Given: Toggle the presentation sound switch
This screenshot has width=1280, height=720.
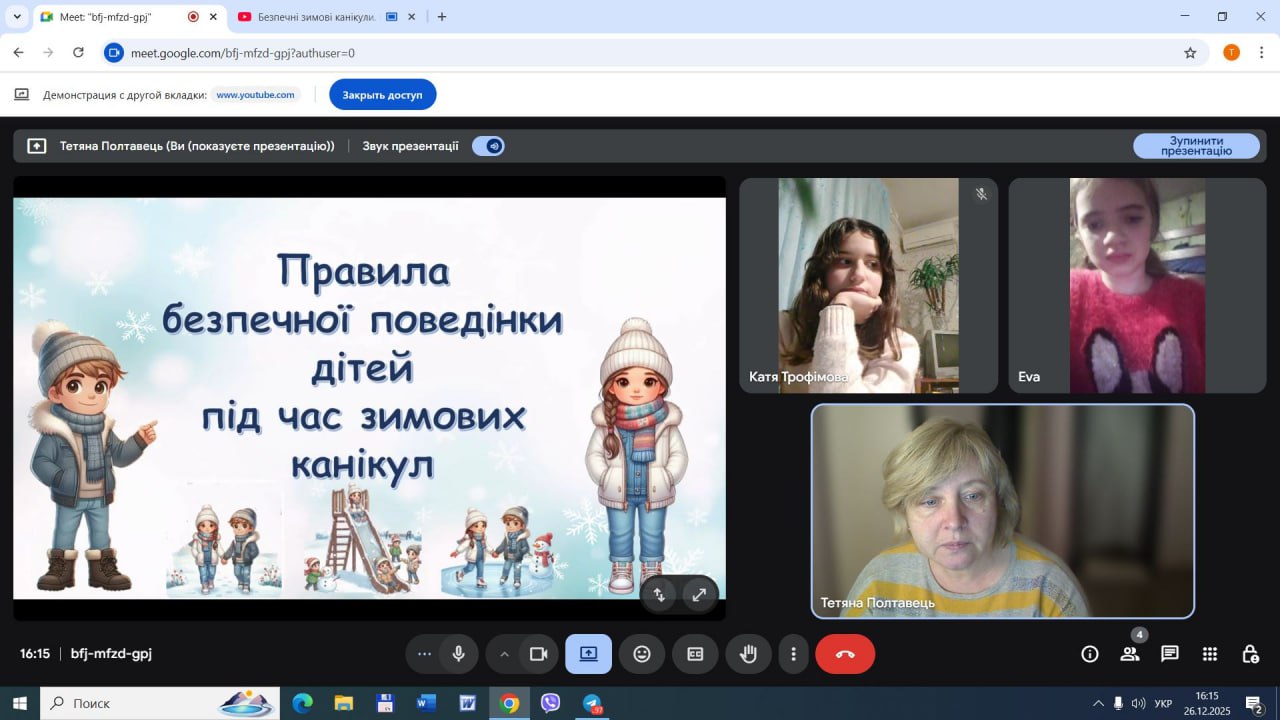Looking at the screenshot, I should coord(489,146).
